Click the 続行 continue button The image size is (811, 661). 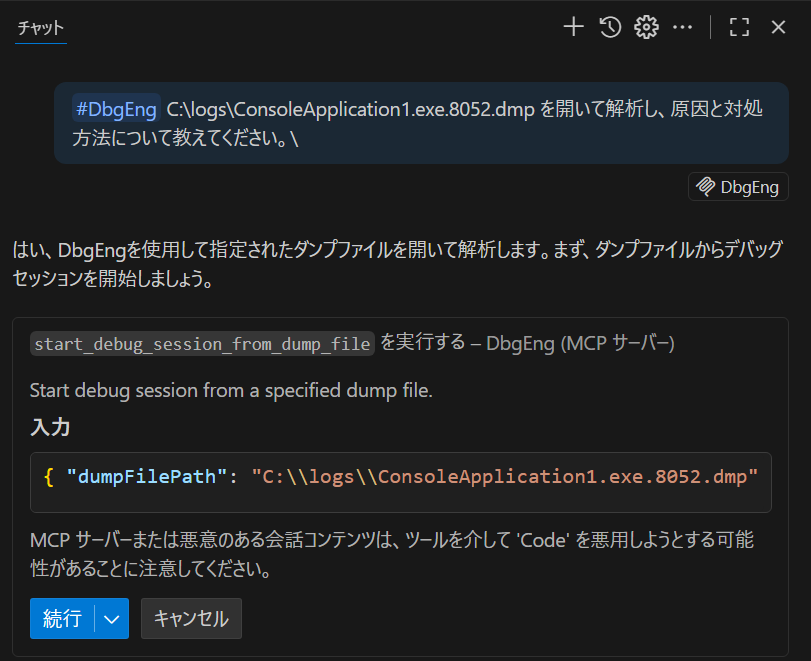pyautogui.click(x=62, y=619)
